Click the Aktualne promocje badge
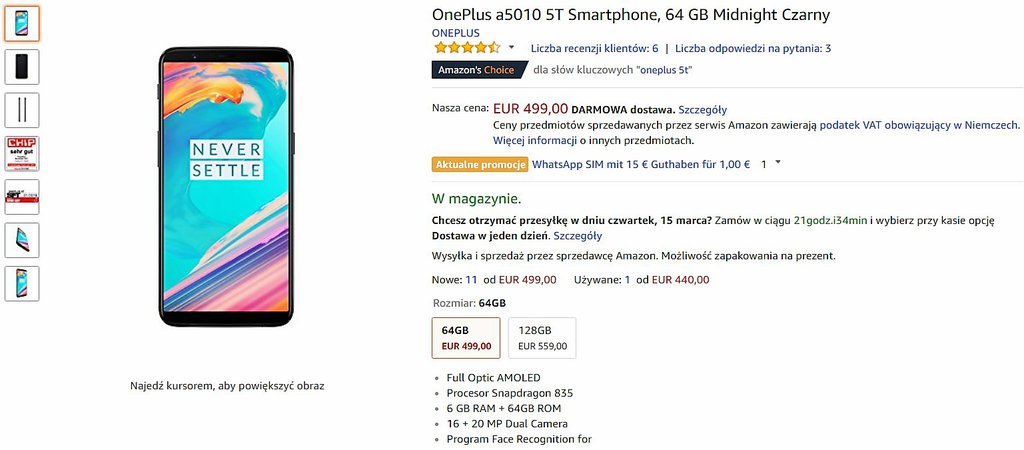The height and width of the screenshot is (450, 1024). coord(480,164)
